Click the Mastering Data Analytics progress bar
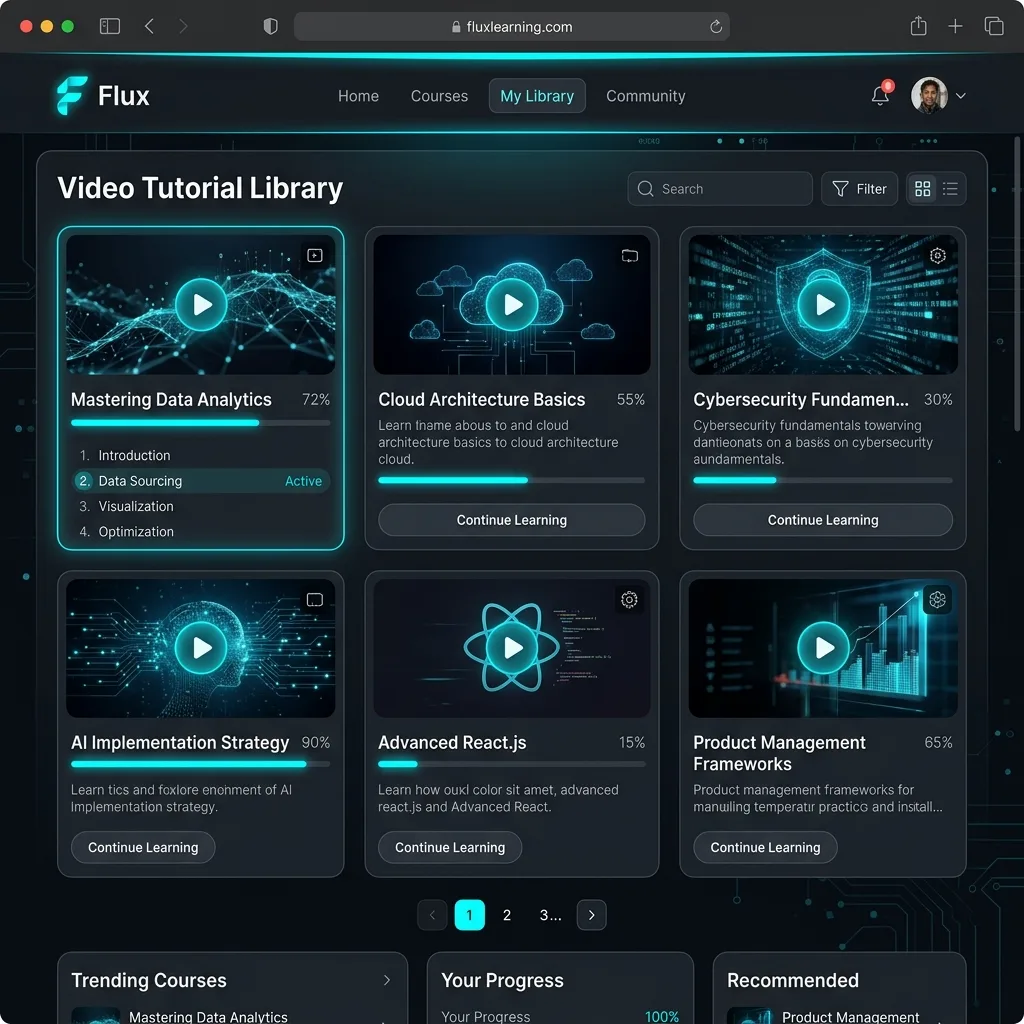Viewport: 1024px width, 1024px height. click(x=200, y=423)
